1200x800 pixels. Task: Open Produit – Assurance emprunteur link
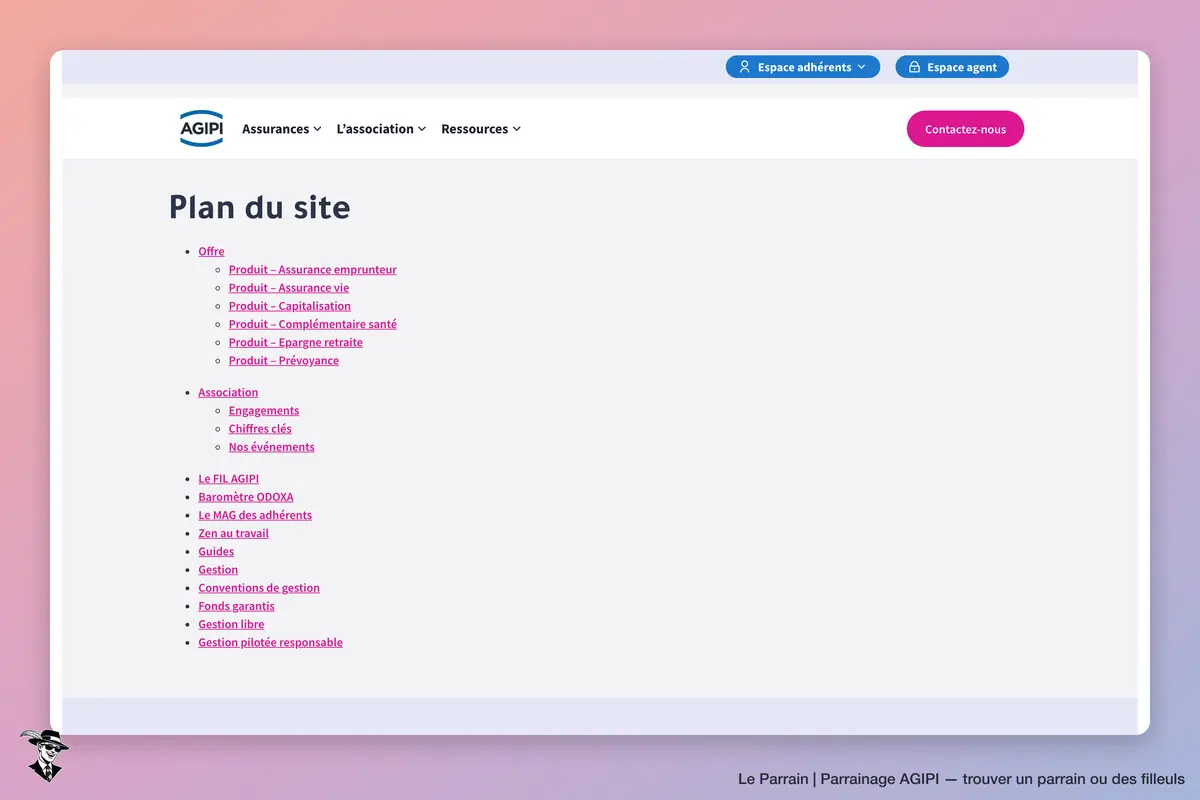[312, 270]
